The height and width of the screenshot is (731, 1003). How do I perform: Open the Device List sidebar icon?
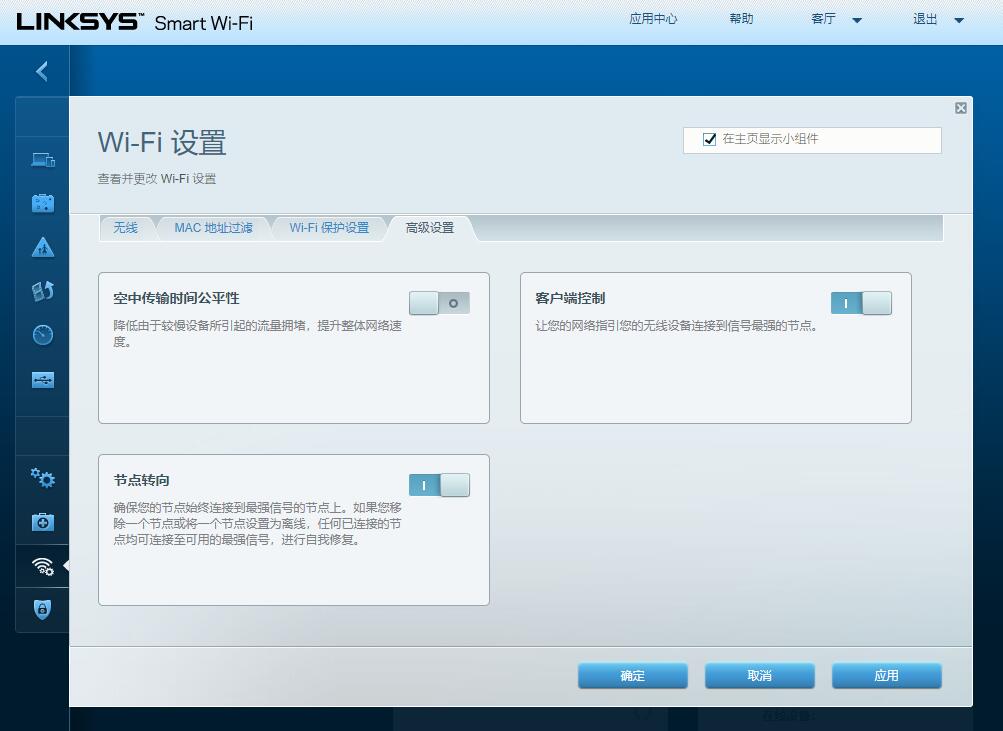point(41,159)
